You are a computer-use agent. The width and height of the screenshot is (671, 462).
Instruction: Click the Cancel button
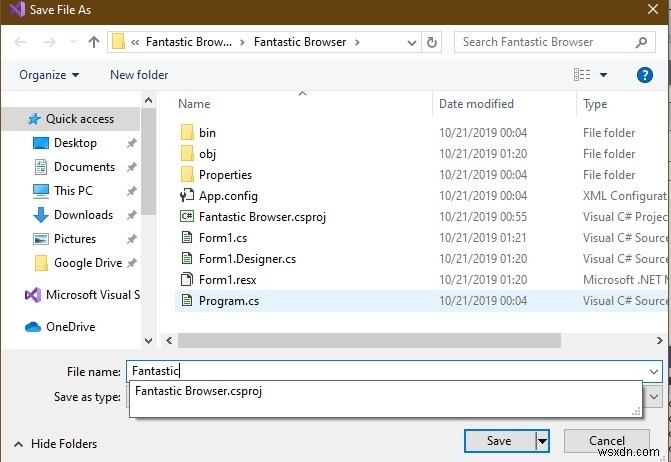pos(607,441)
